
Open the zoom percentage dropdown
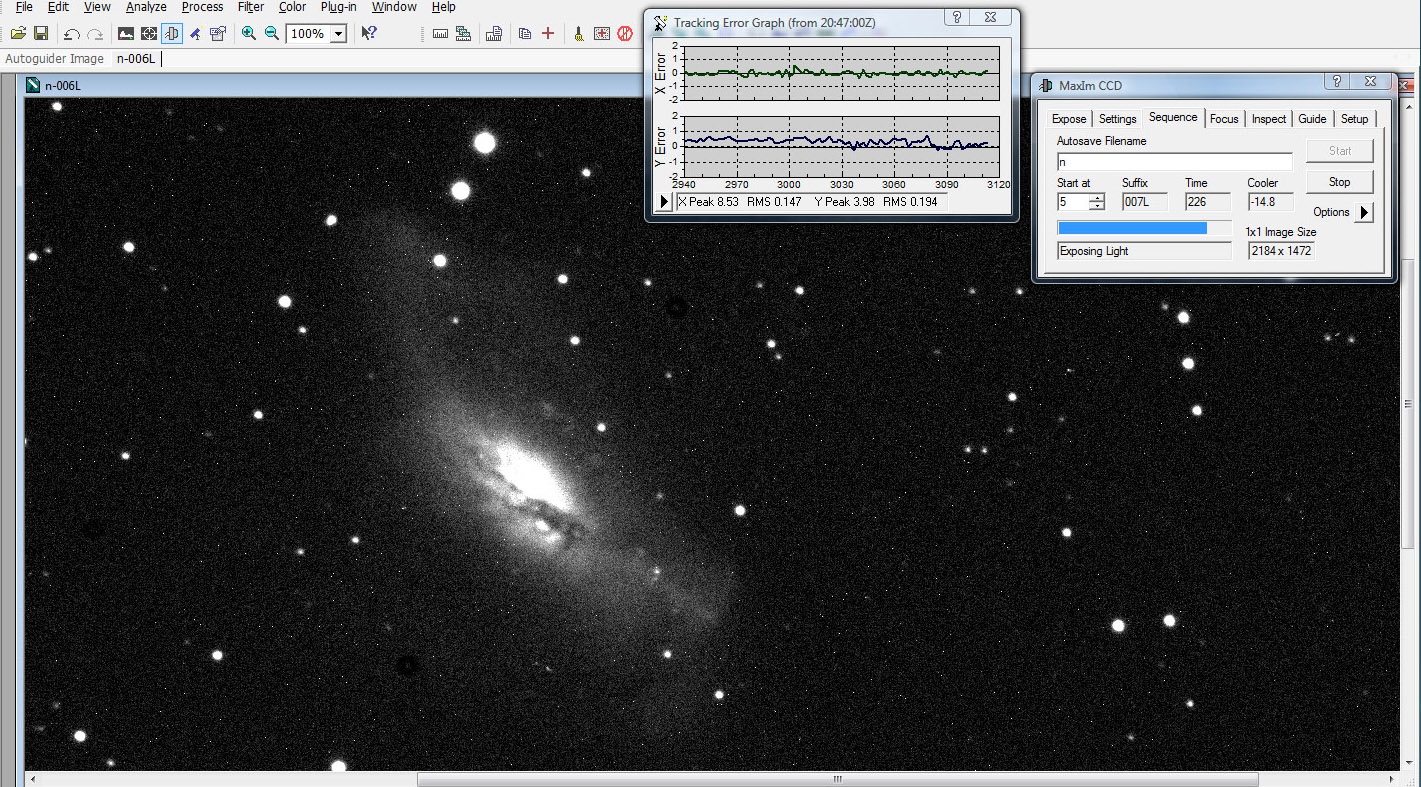[338, 34]
